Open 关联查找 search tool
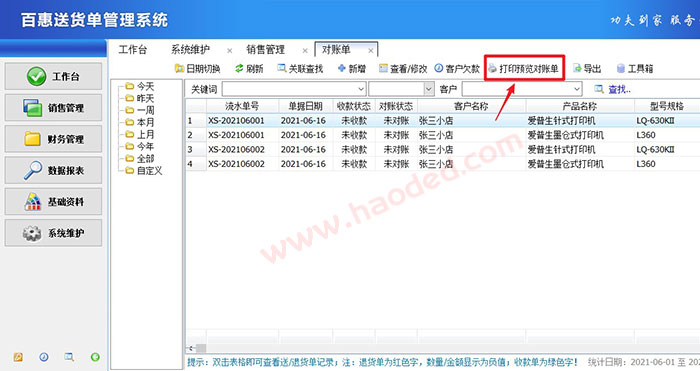This screenshot has height=371, width=700. [x=300, y=68]
